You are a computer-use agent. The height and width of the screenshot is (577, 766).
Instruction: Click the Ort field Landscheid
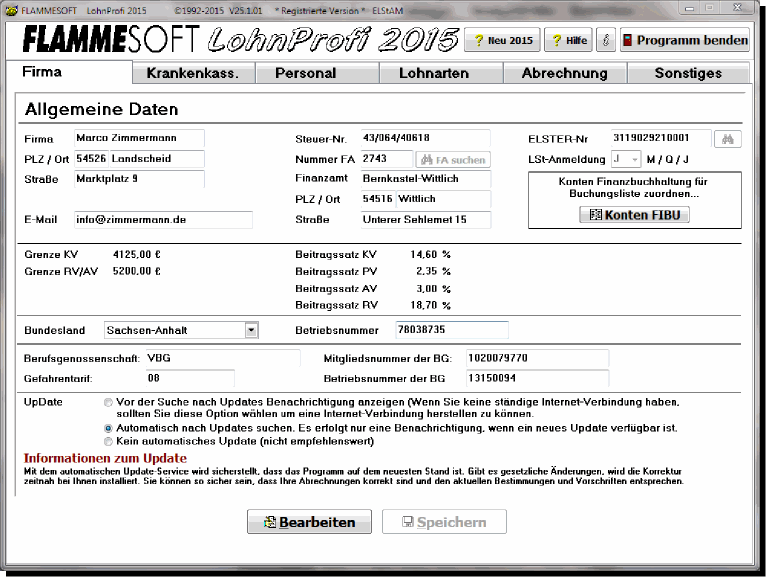pyautogui.click(x=157, y=159)
